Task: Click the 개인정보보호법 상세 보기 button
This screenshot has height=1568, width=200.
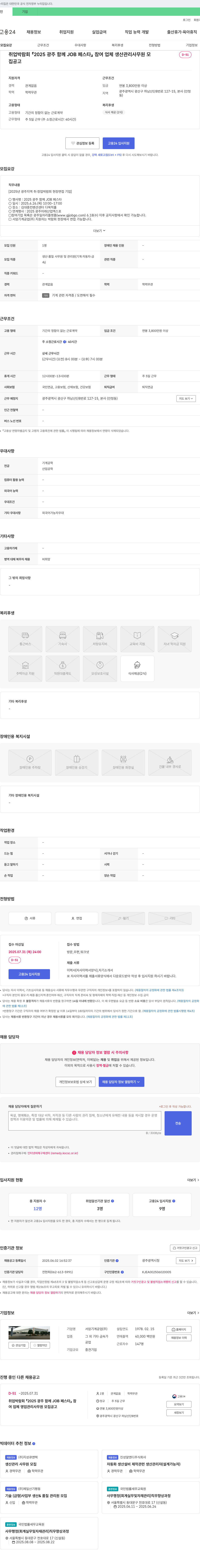Action: pos(76,1082)
